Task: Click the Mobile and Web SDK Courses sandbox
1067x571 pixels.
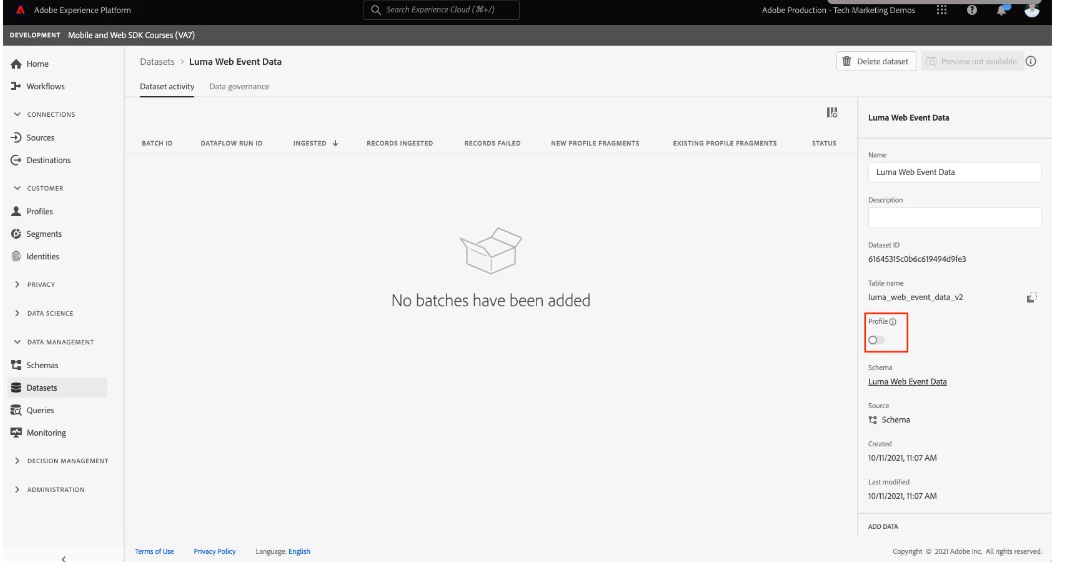Action: (x=131, y=35)
